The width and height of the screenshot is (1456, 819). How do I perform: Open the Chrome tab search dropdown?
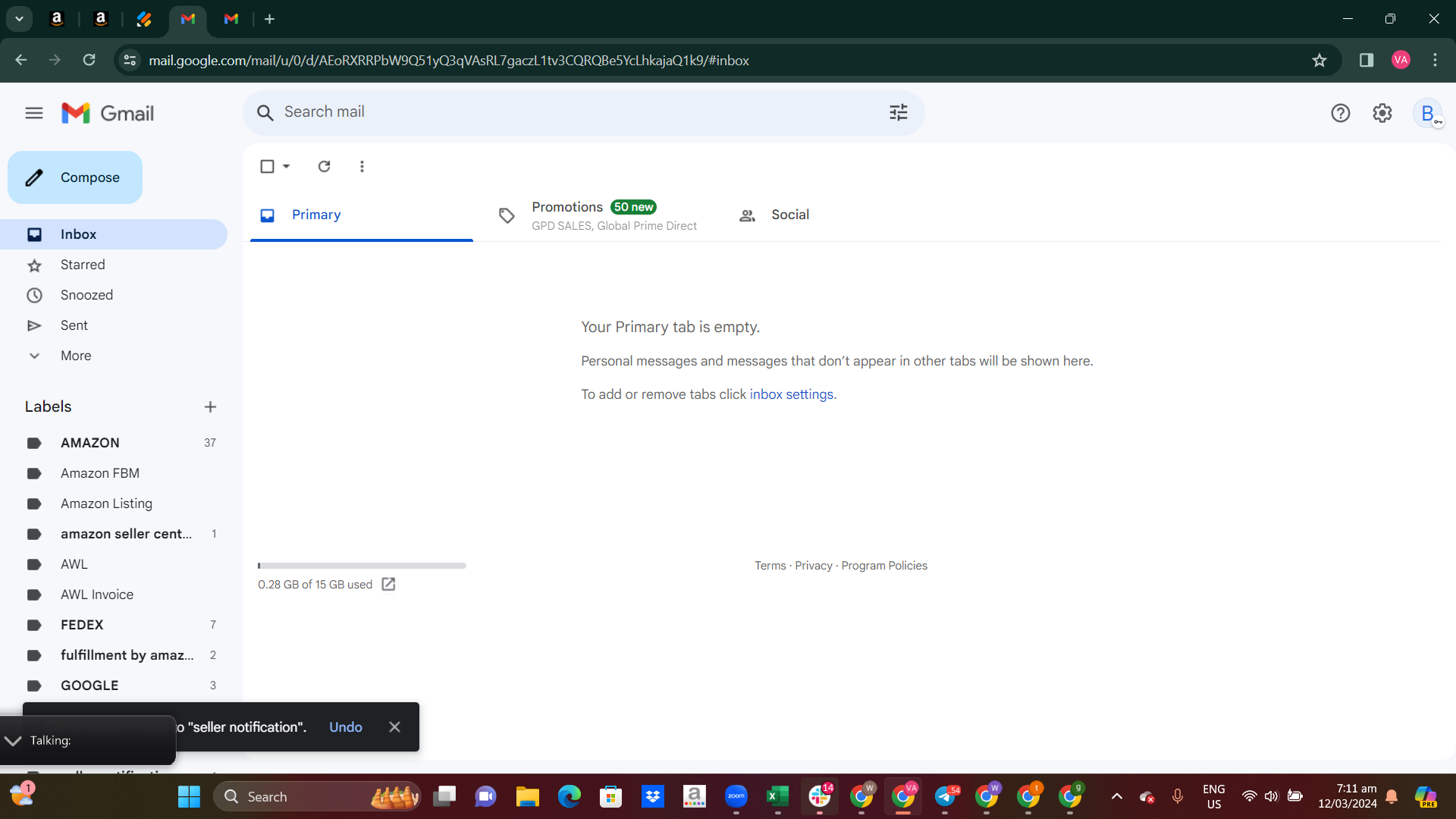19,19
